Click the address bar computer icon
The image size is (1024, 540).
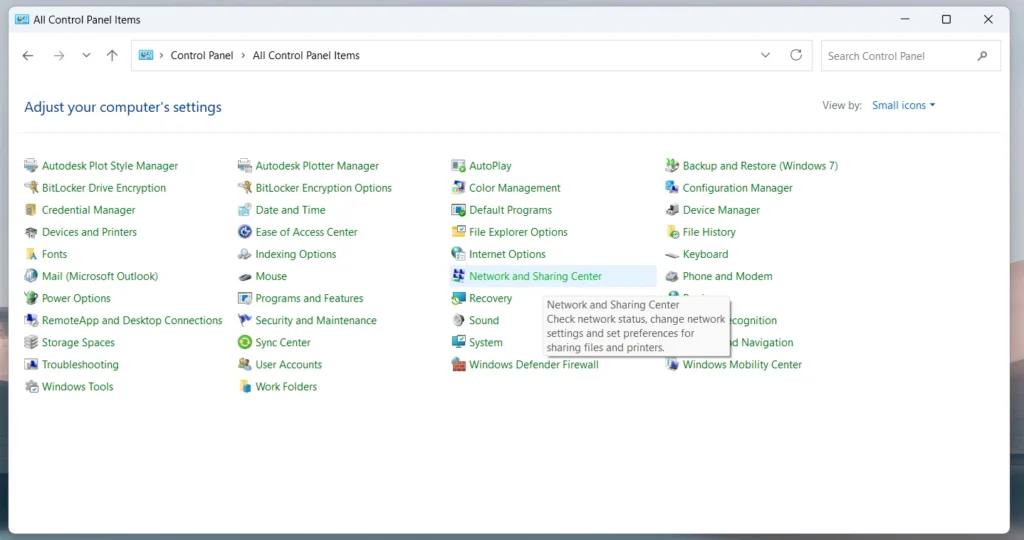point(146,56)
